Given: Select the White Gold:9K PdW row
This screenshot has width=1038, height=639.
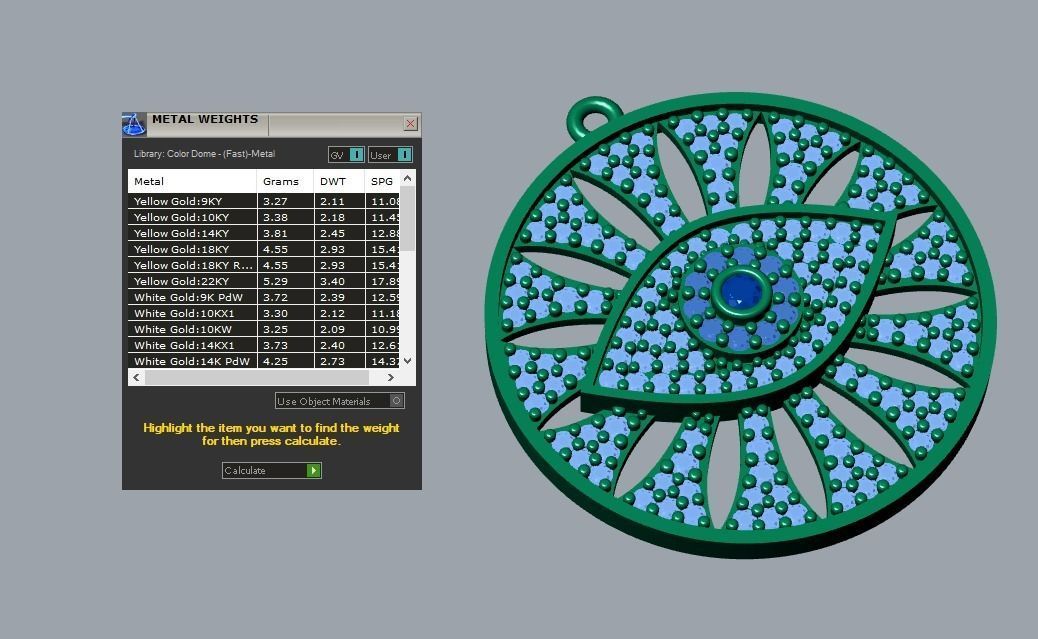Looking at the screenshot, I should coord(263,297).
